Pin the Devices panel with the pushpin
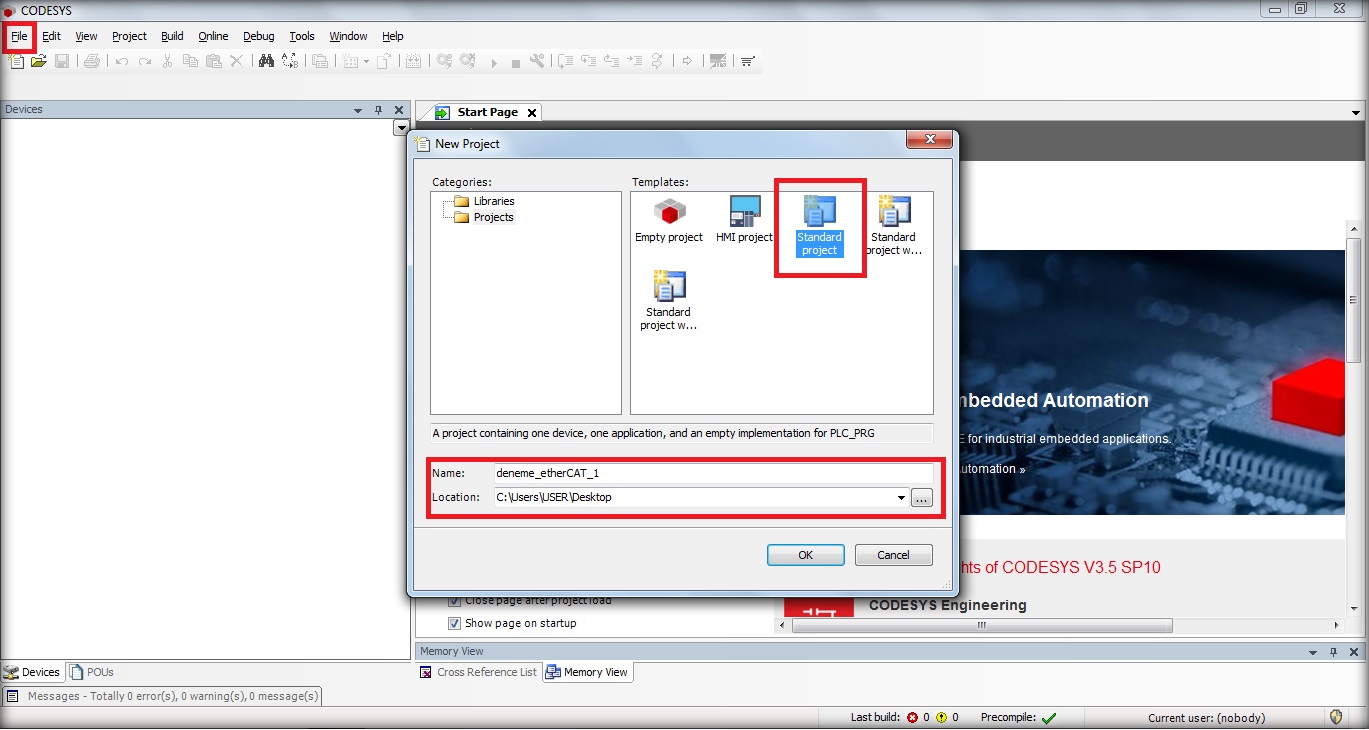Image resolution: width=1369 pixels, height=730 pixels. (379, 110)
